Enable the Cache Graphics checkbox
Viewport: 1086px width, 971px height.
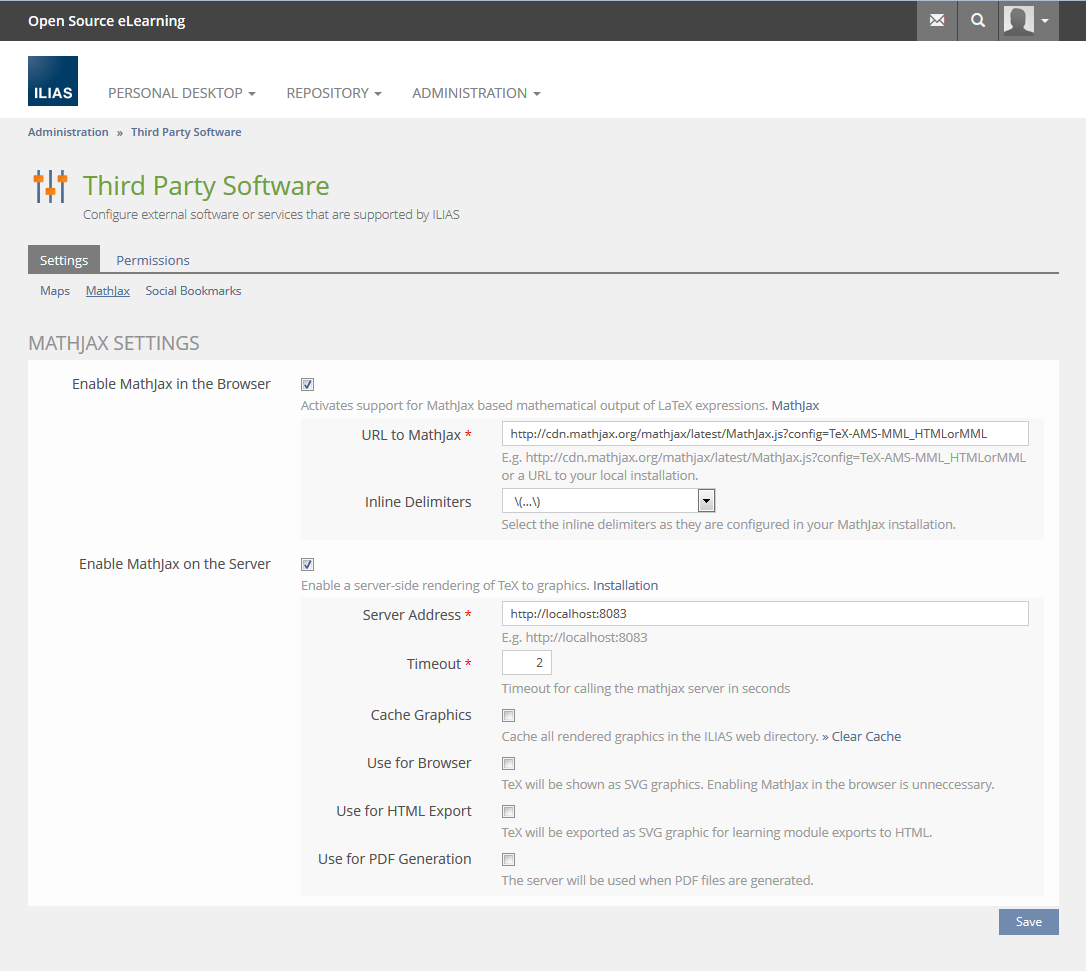tap(509, 715)
